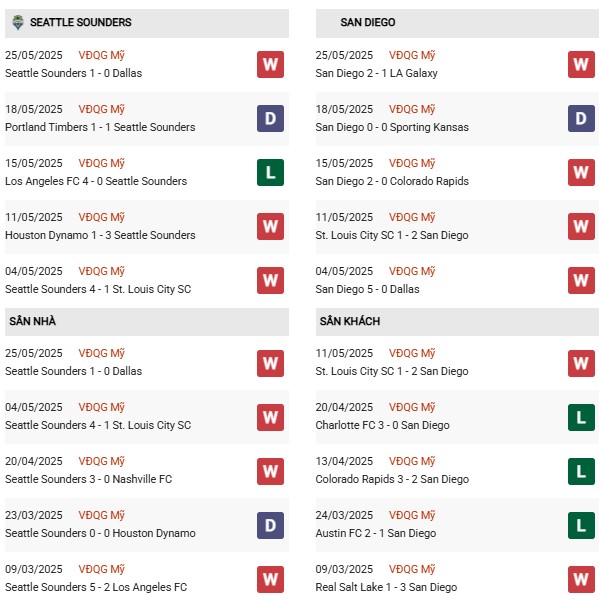
Task: Open VĐQG Mỹ link for 13/04/2025 Colorado Rapids match
Action: coord(412,461)
